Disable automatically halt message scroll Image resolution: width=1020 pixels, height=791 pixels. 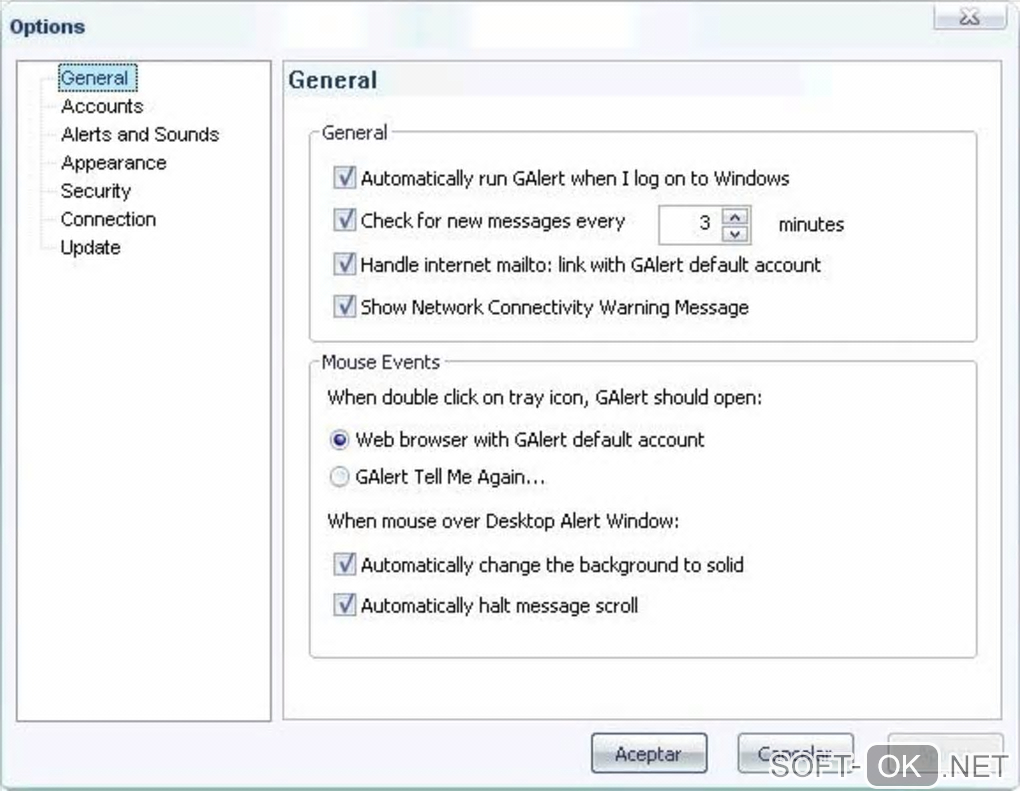[x=344, y=605]
